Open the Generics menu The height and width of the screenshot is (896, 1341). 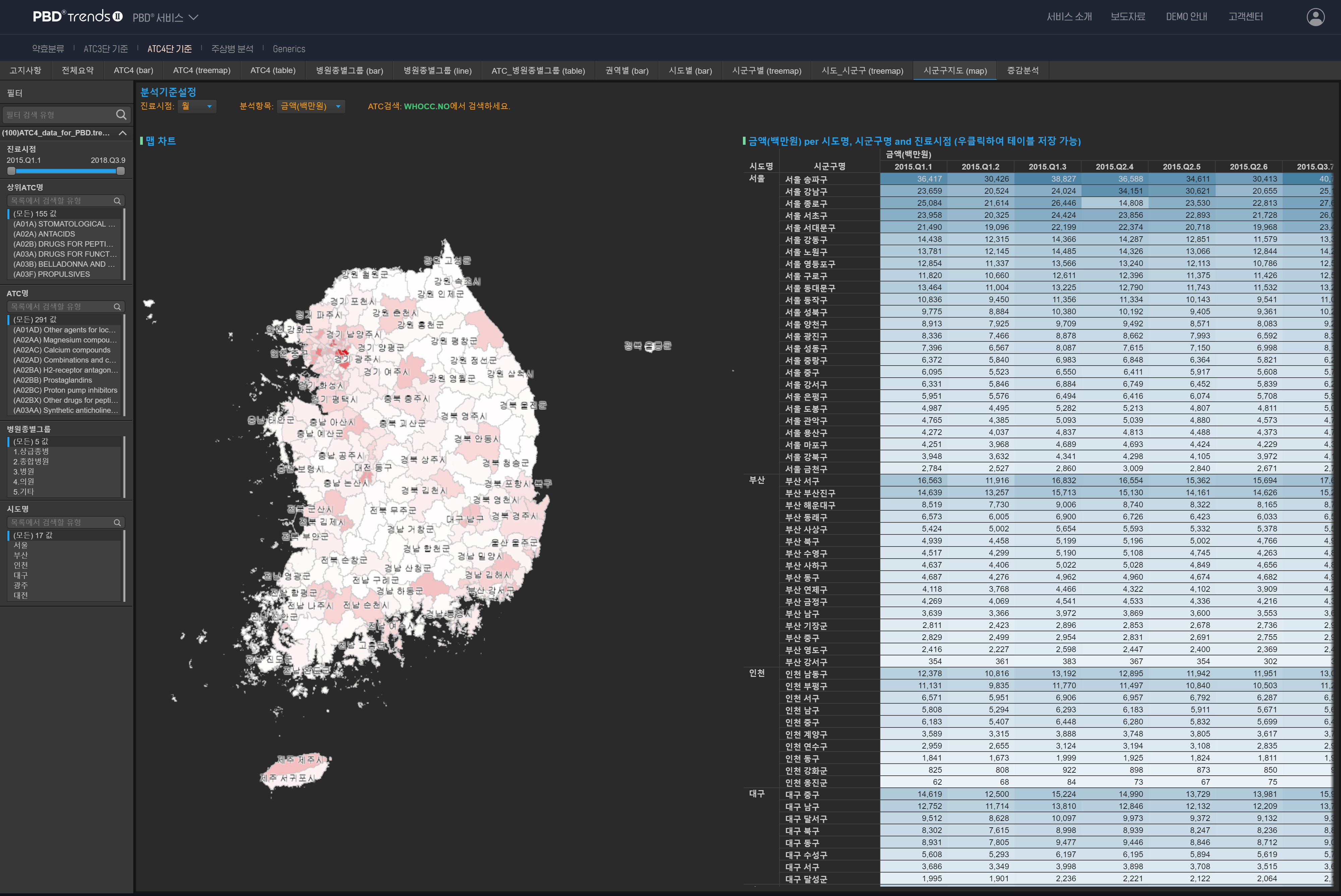click(x=289, y=49)
